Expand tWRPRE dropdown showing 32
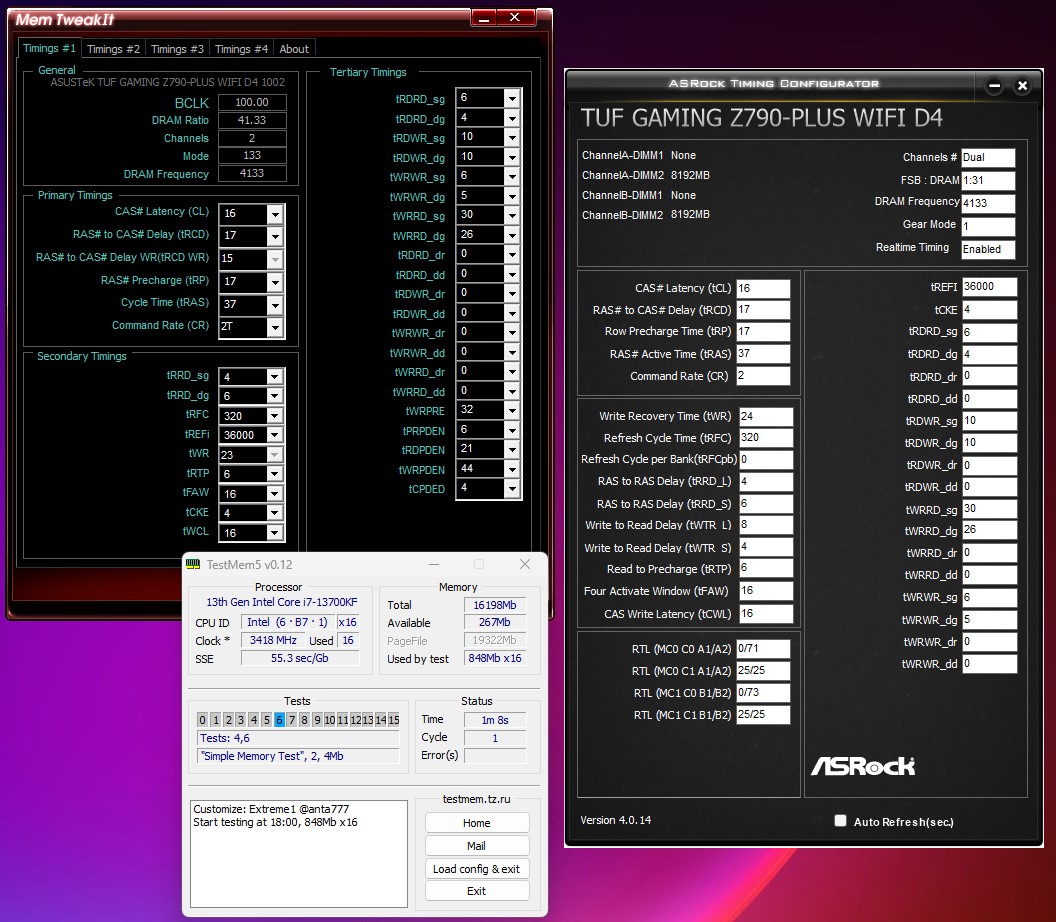The width and height of the screenshot is (1056, 922). (513, 410)
